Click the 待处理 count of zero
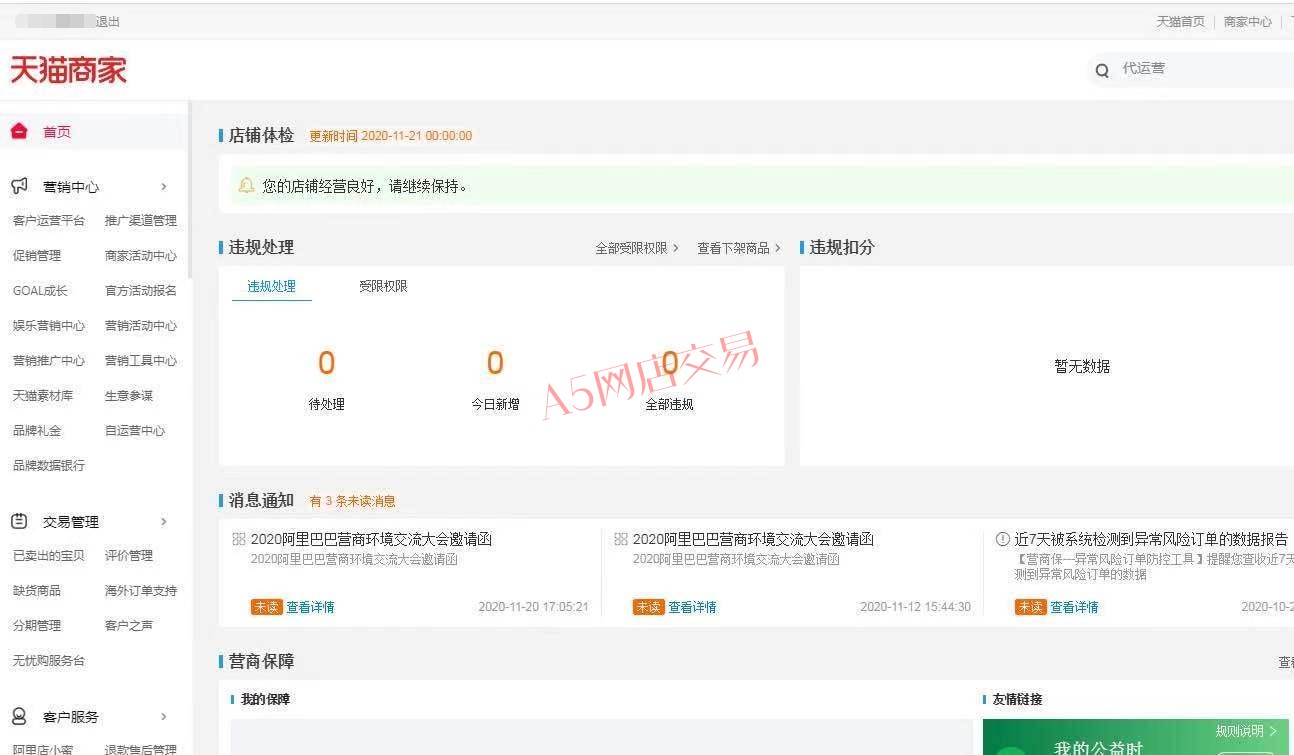Screen dimensions: 1294x755 coord(326,363)
